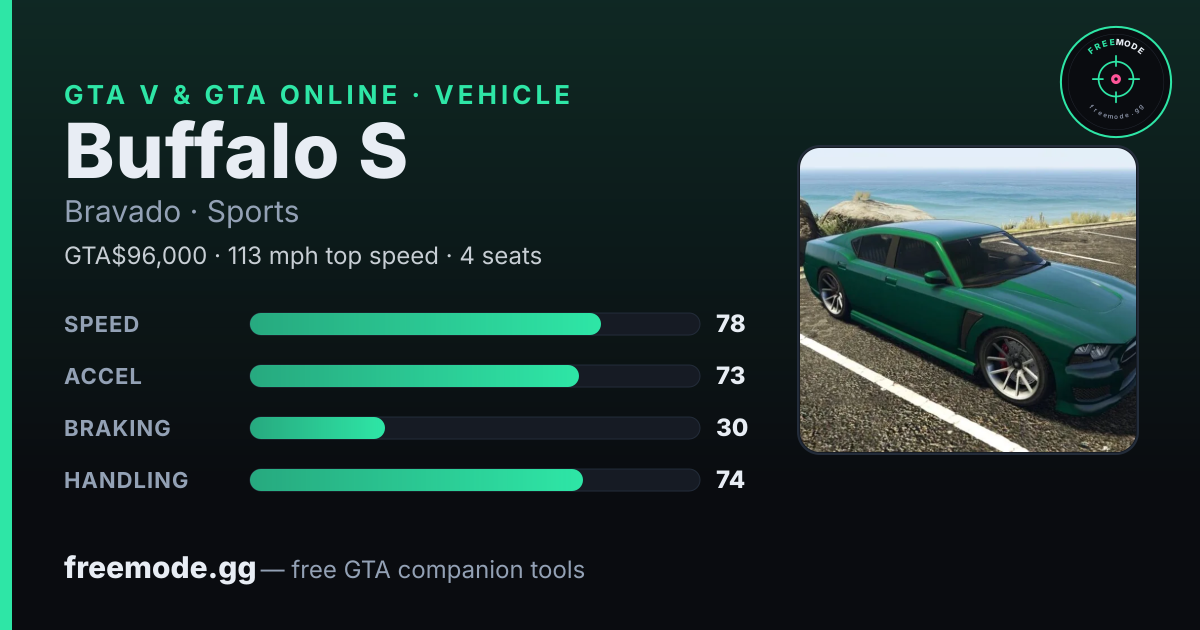The width and height of the screenshot is (1200, 630).
Task: Click the speed value 78
Action: (731, 324)
